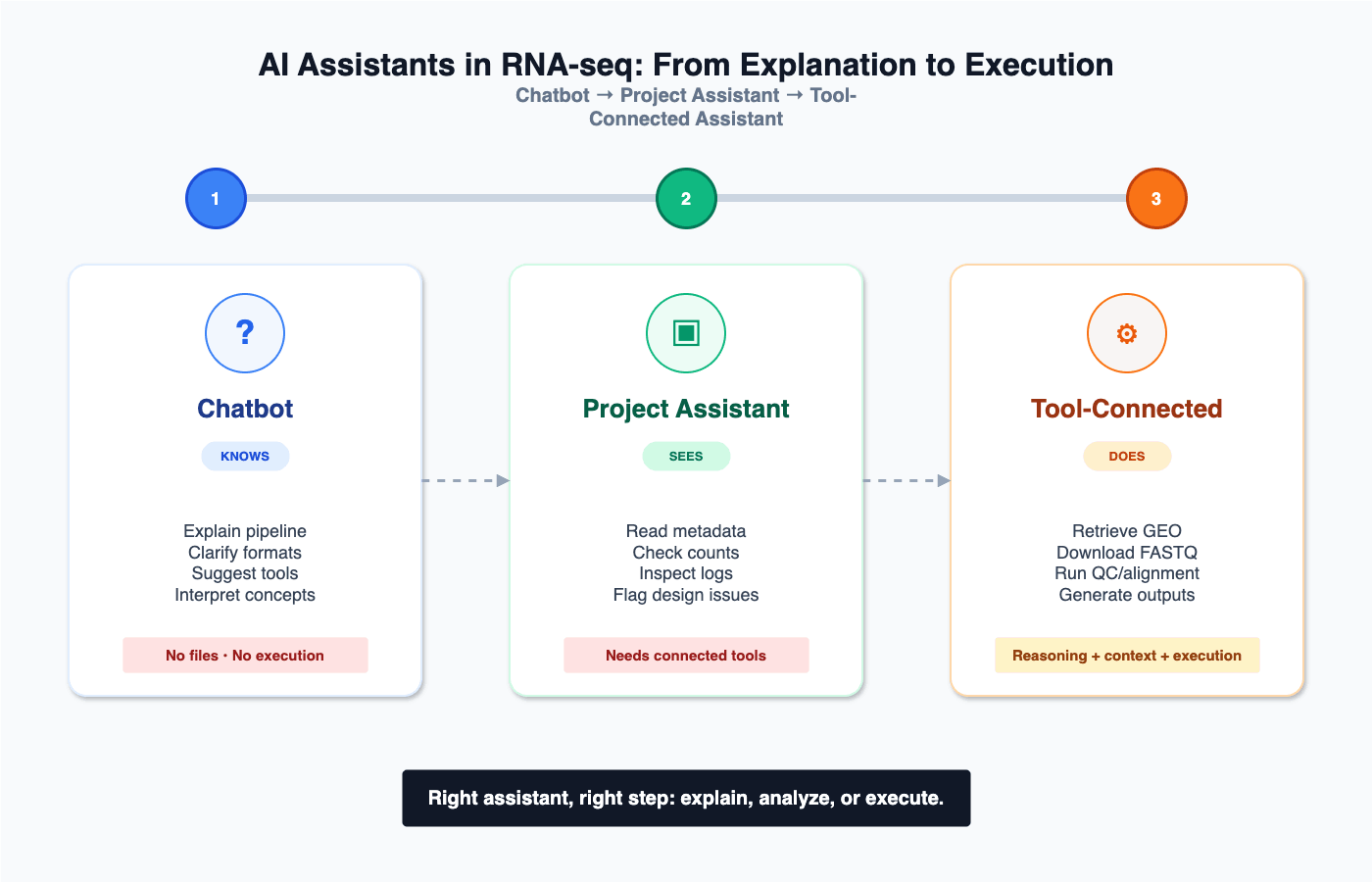Click the 'No files · No execution' label
Screen dimensions: 1372x882
coord(245,656)
